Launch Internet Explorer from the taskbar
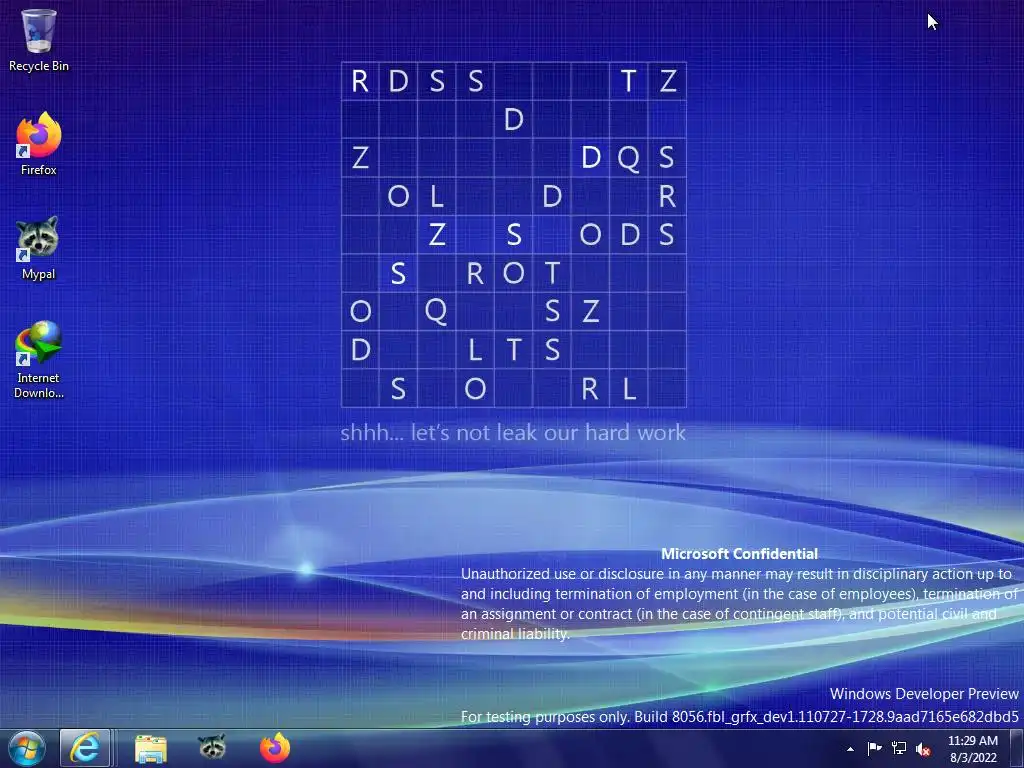The height and width of the screenshot is (768, 1024). 85,748
